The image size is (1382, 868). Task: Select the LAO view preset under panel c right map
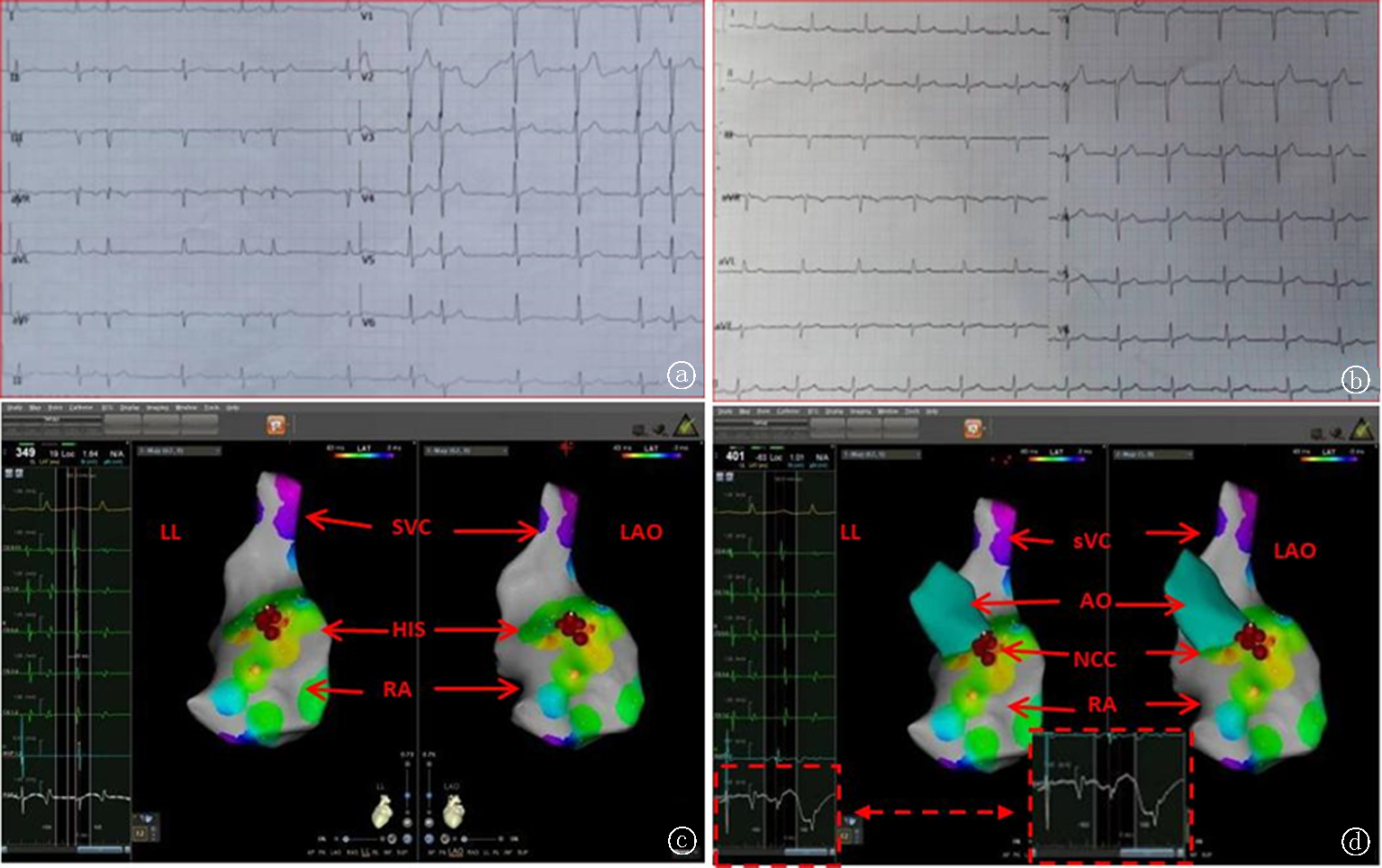pos(456,852)
